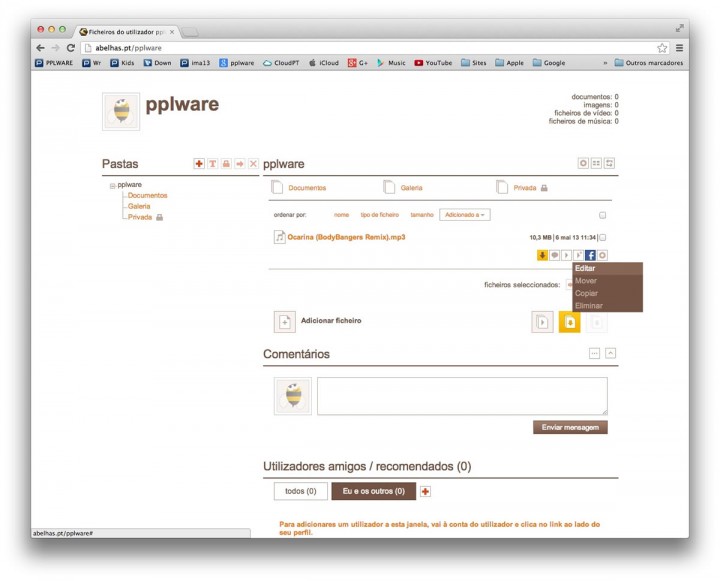Screen dimensions: 720x581
Task: Click the yellow download icon for Ocarina mp3
Action: click(x=542, y=255)
